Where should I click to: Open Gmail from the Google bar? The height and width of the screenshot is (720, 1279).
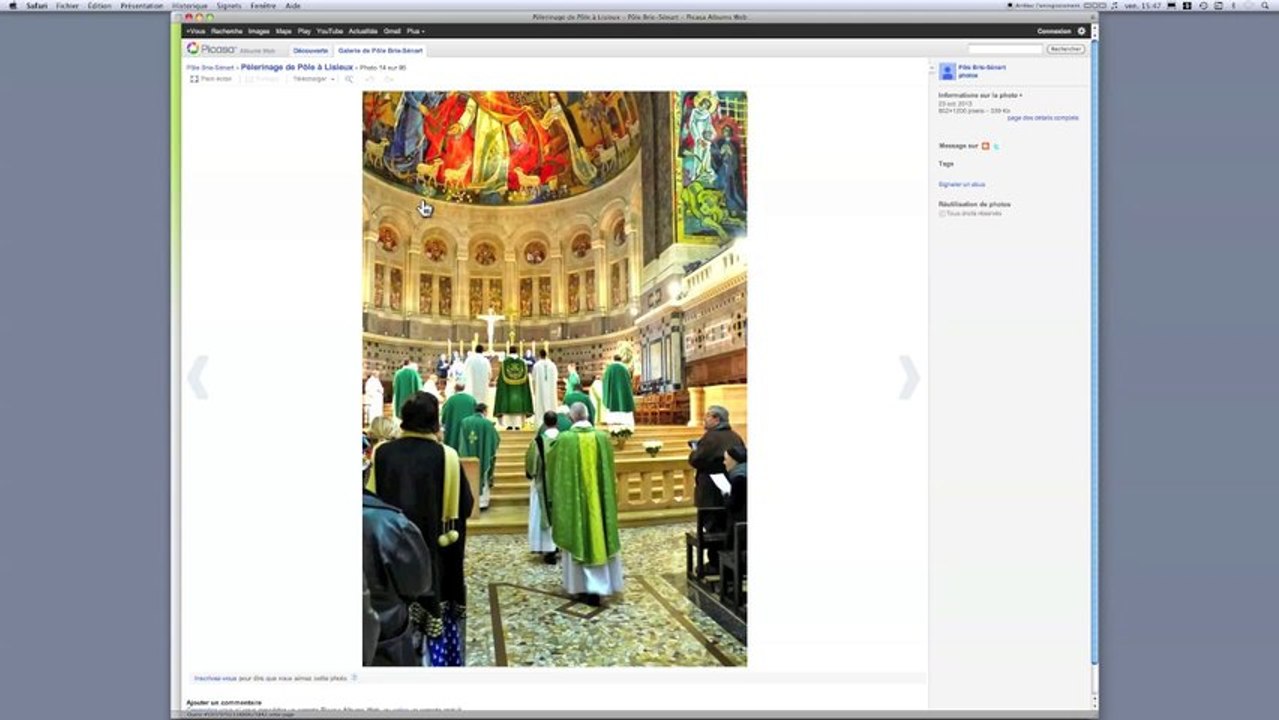[392, 31]
